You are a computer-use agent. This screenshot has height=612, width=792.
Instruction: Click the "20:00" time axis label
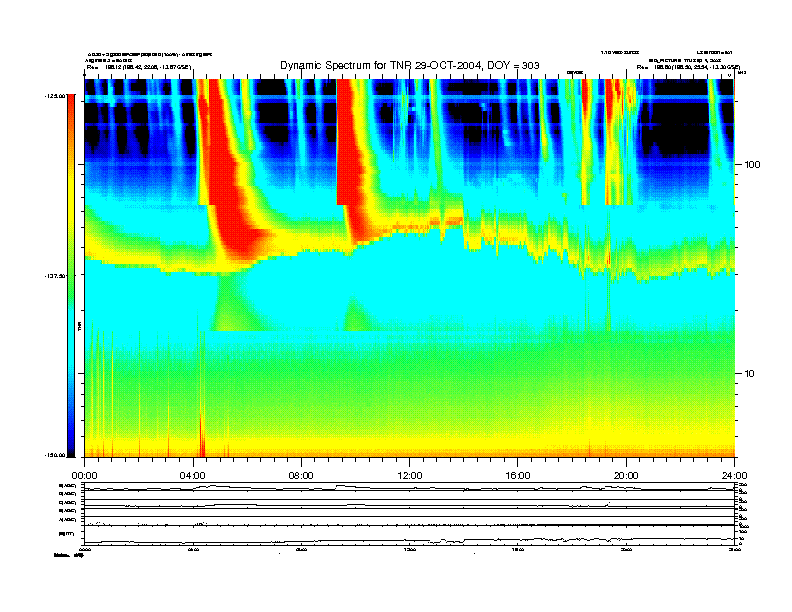click(626, 475)
